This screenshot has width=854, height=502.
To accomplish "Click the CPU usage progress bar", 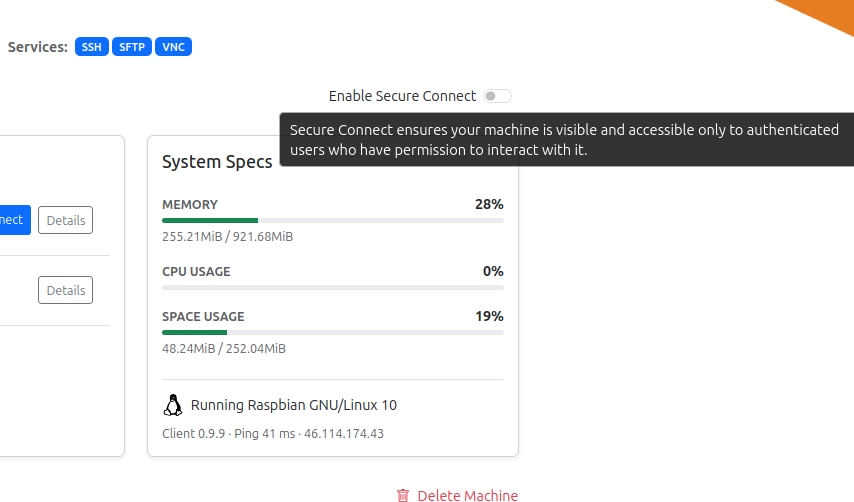I will pos(333,287).
